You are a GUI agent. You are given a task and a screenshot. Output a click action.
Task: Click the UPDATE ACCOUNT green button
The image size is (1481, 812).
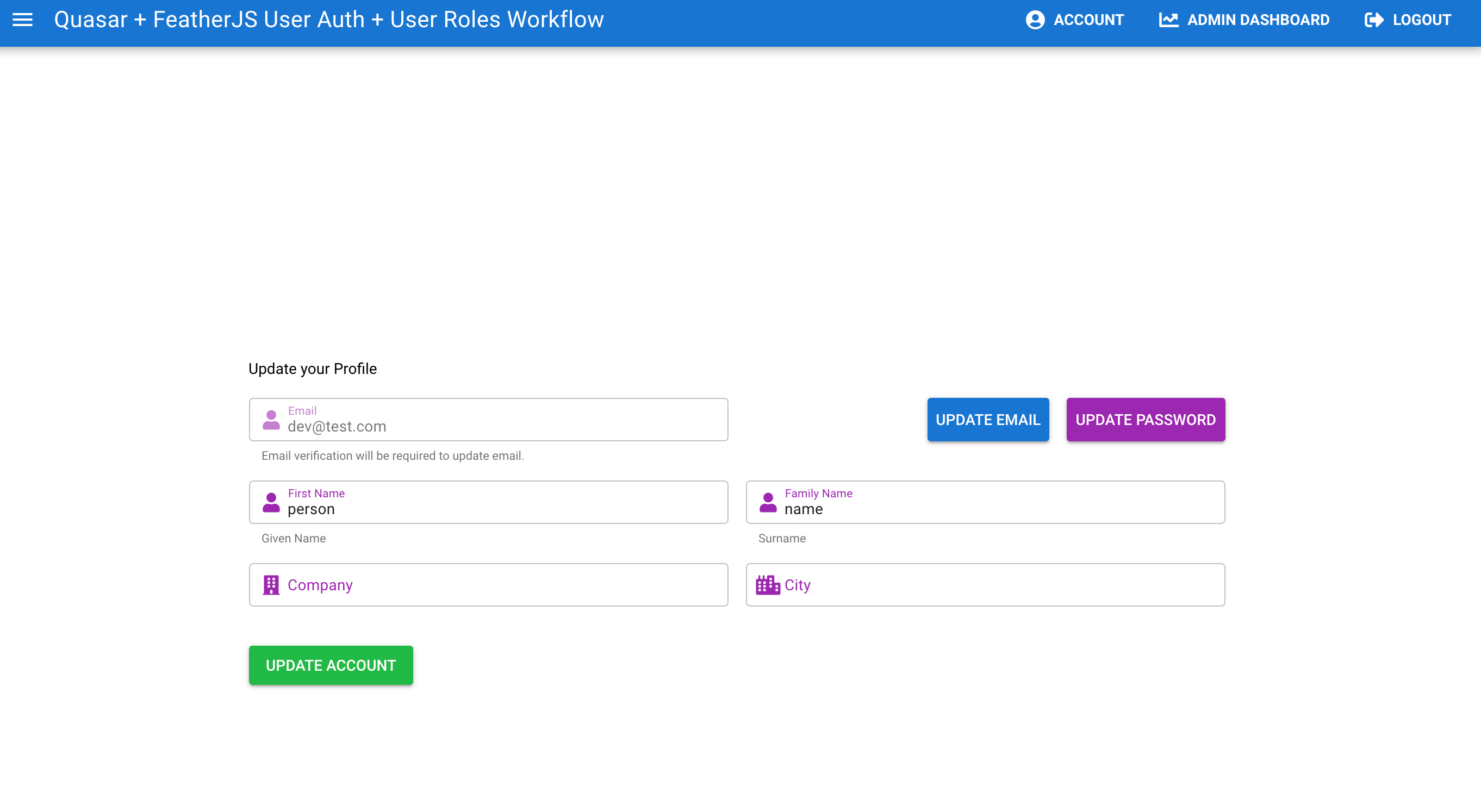pyautogui.click(x=331, y=665)
